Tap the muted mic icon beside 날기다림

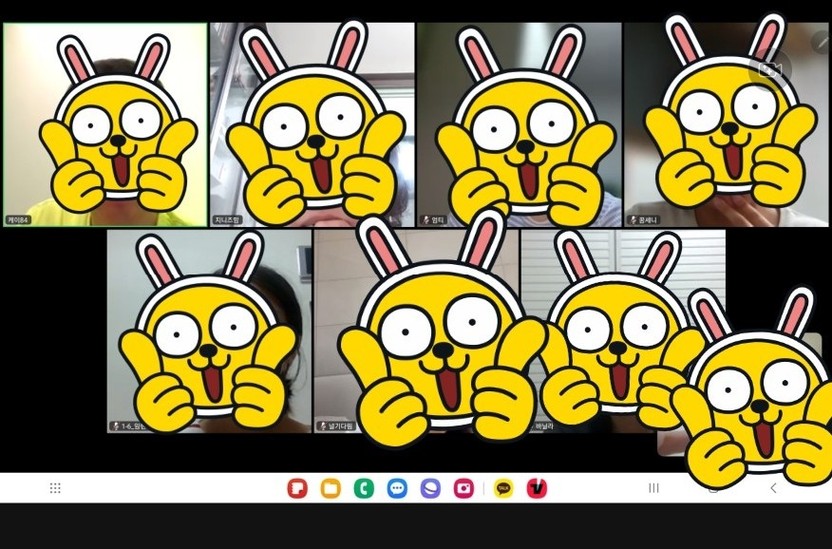pos(322,426)
